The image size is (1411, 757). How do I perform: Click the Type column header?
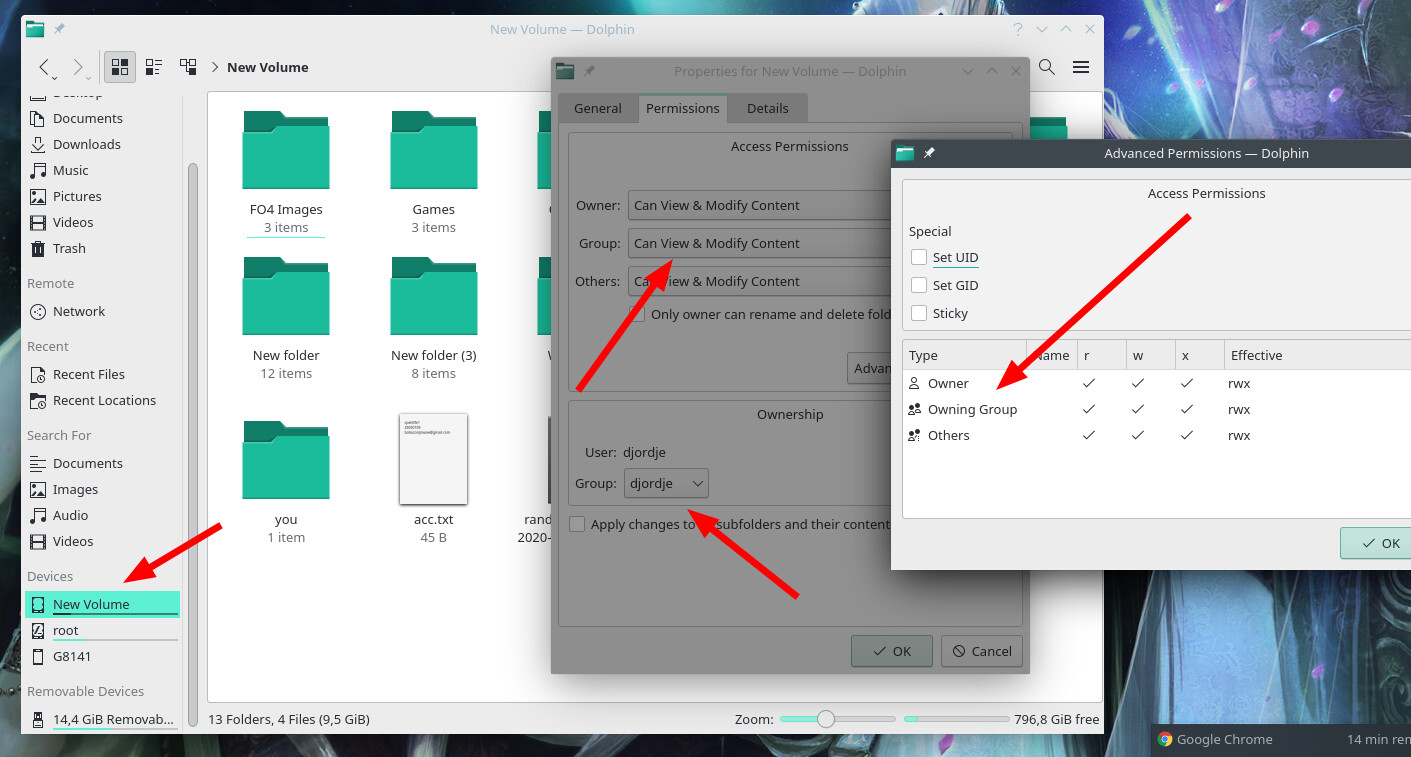[965, 355]
